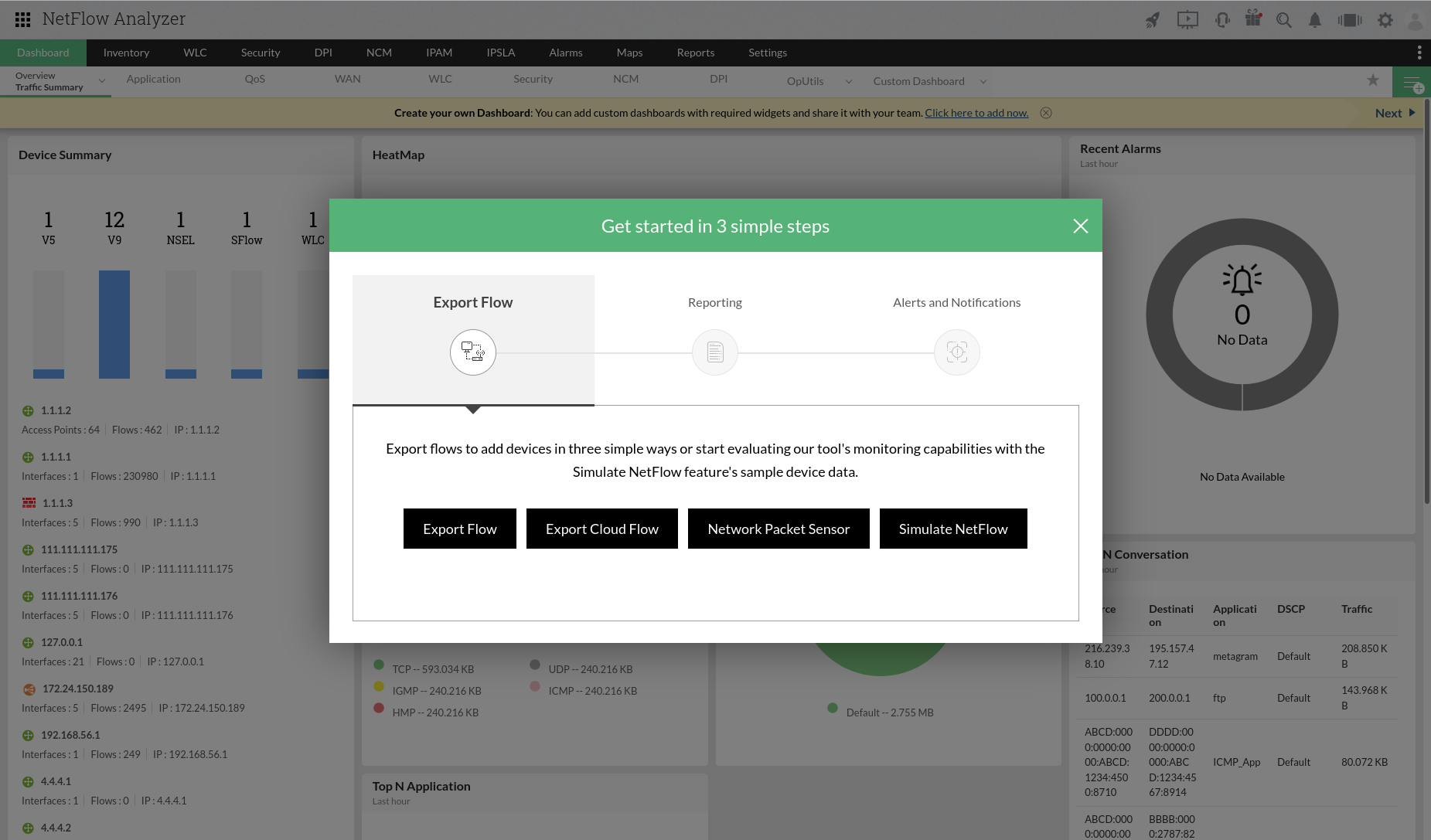Open the Inventory menu
Image resolution: width=1431 pixels, height=840 pixels.
[126, 53]
